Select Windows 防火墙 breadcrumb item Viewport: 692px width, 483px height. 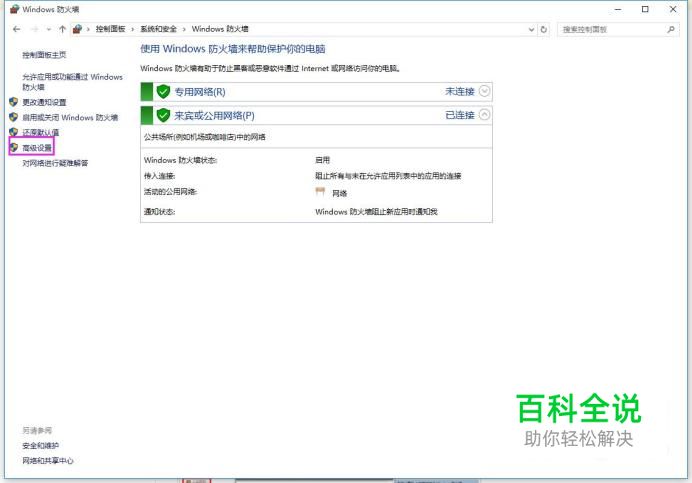[220, 29]
